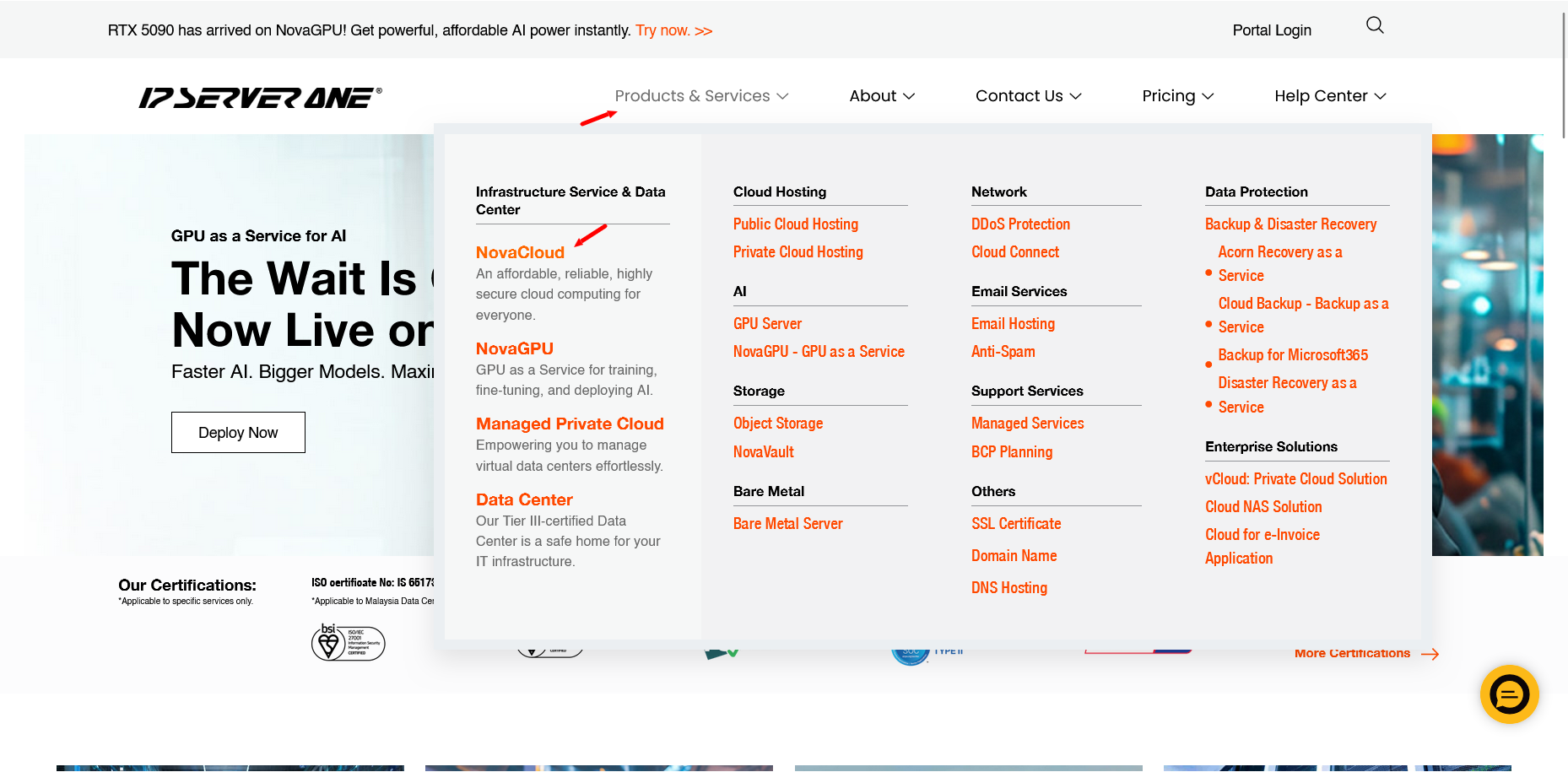Go to Cloud Connect
This screenshot has width=1568, height=772.
[1015, 251]
